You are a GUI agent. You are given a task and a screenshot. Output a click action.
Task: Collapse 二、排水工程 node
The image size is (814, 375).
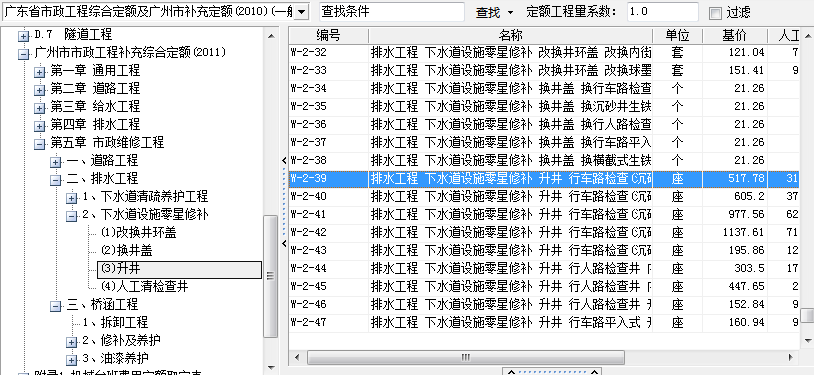click(56, 180)
